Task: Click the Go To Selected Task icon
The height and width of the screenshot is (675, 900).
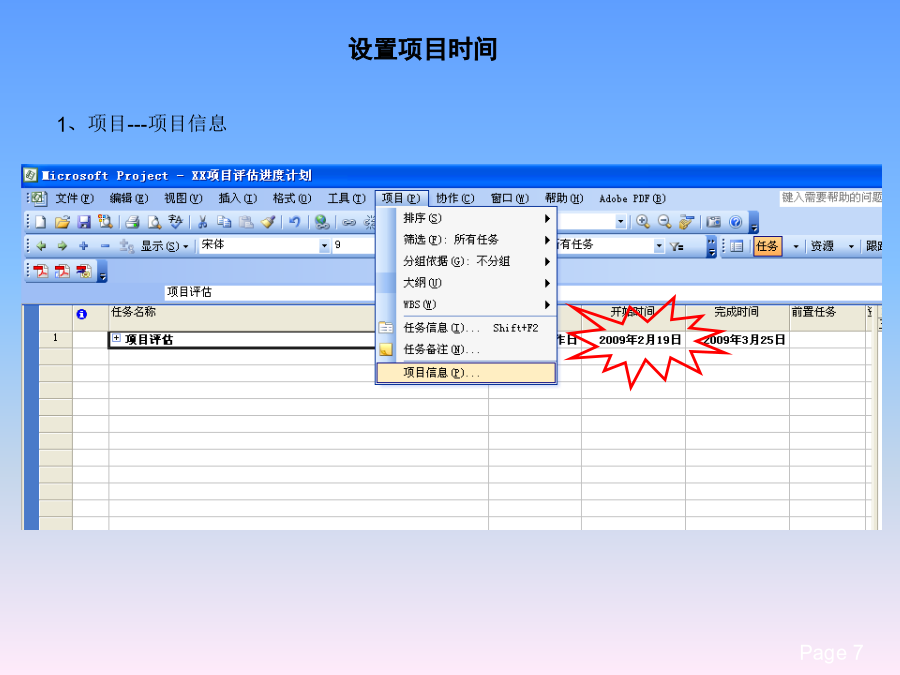Action: tap(686, 222)
